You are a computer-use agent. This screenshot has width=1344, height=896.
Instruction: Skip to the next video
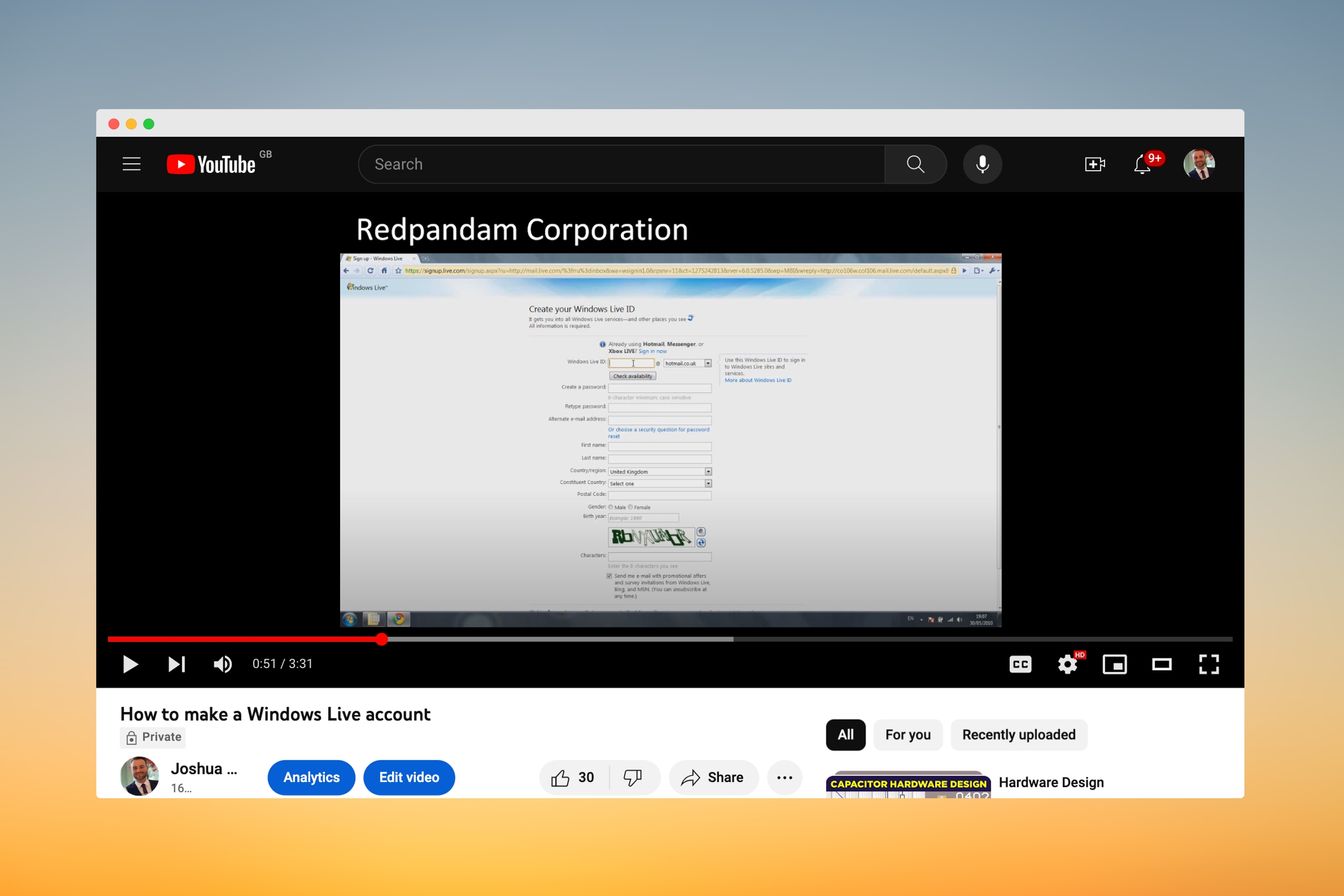[x=176, y=664]
